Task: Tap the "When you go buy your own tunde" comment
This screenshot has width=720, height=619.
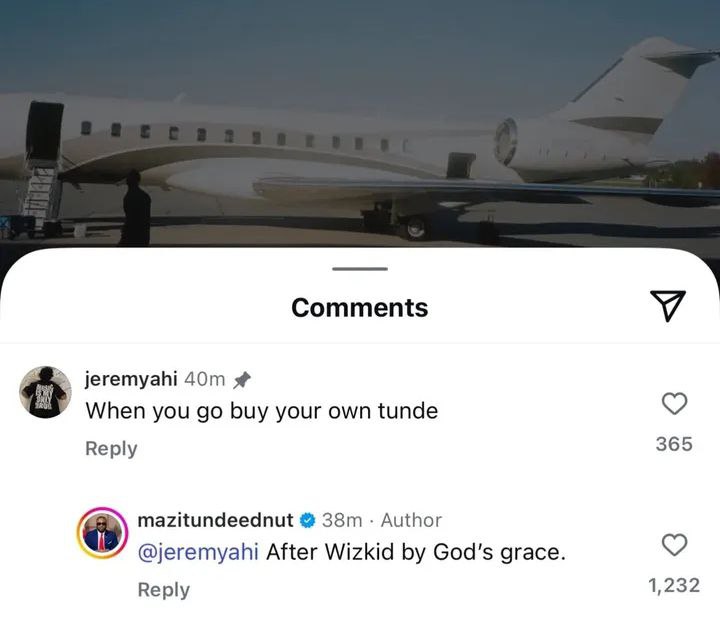Action: click(261, 410)
